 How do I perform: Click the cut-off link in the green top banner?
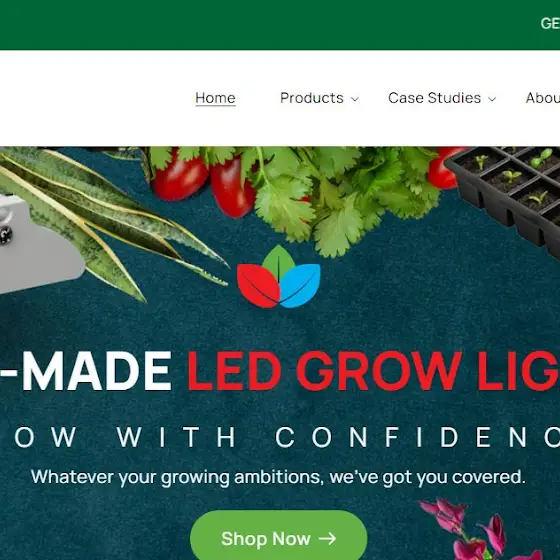(550, 24)
